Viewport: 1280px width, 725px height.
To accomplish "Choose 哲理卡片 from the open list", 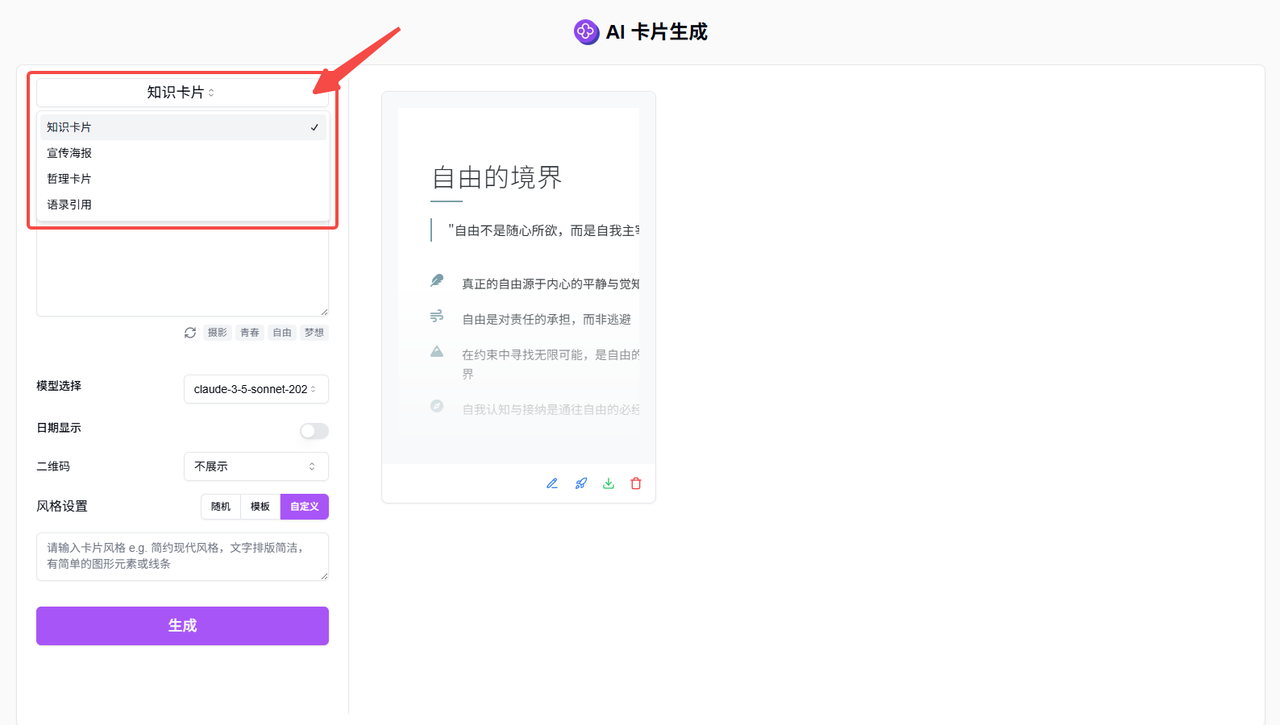I will click(70, 179).
